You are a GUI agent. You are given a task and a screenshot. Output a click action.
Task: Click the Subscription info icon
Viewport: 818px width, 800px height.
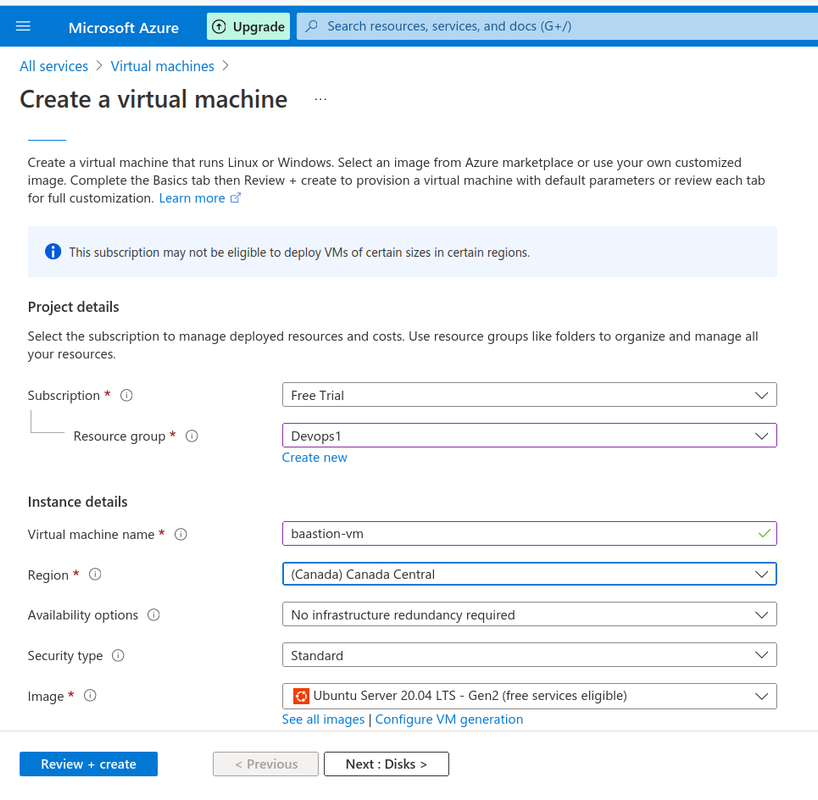click(x=126, y=396)
